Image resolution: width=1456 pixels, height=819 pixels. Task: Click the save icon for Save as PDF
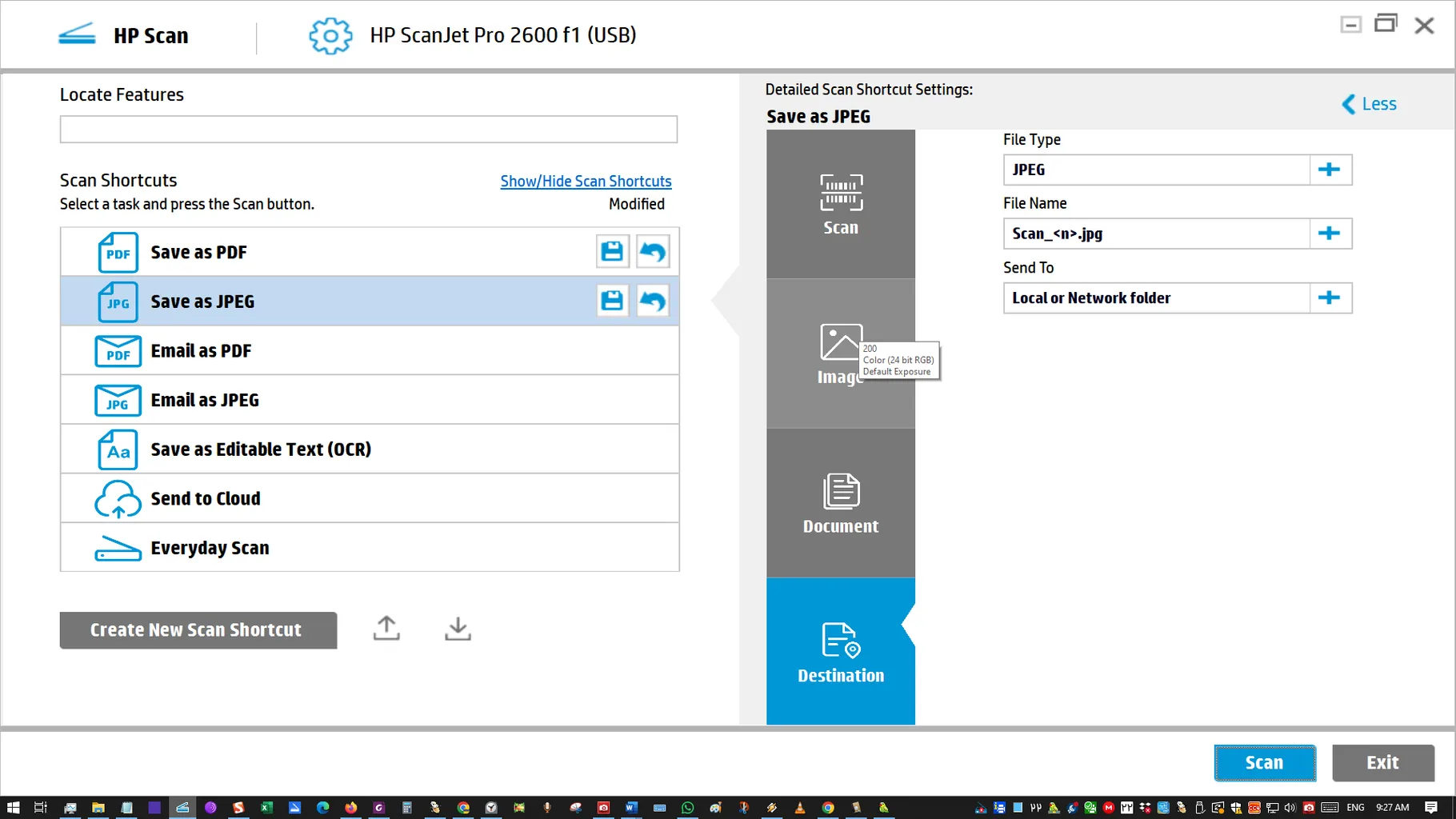click(612, 252)
